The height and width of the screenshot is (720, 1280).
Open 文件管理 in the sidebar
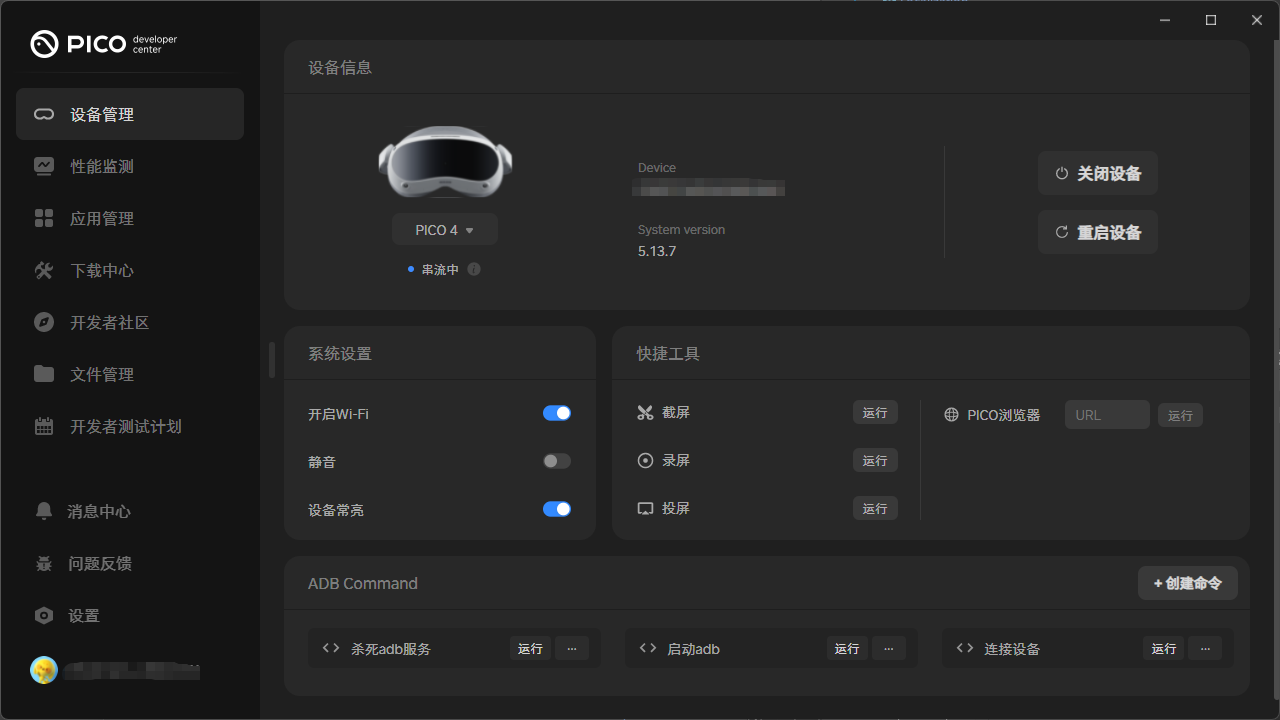[x=130, y=374]
